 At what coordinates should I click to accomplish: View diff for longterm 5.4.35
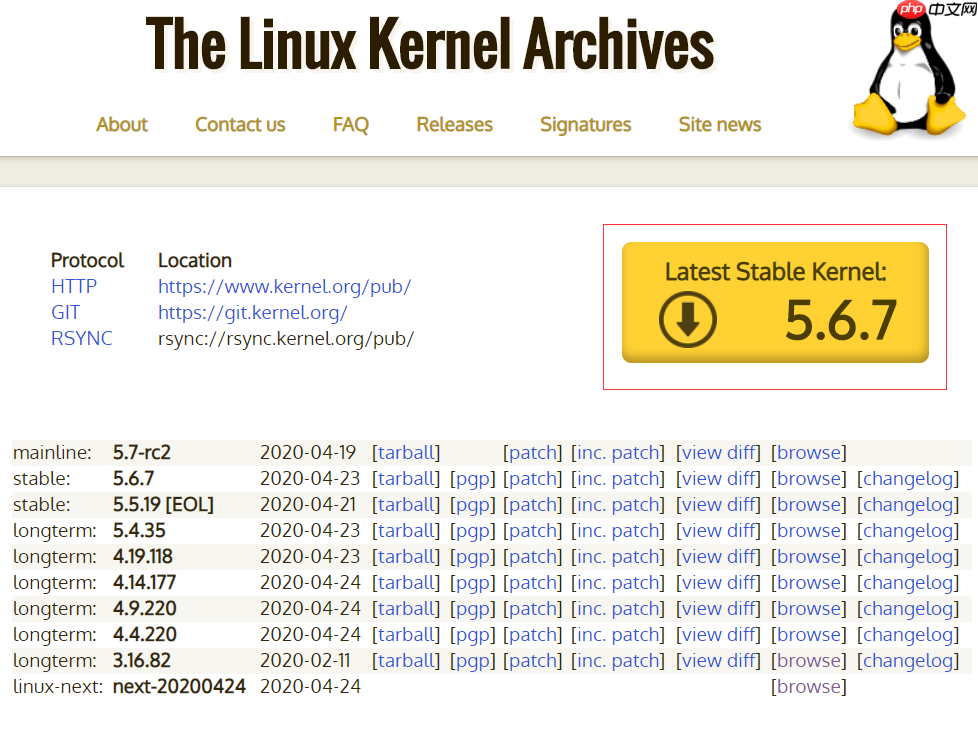718,530
